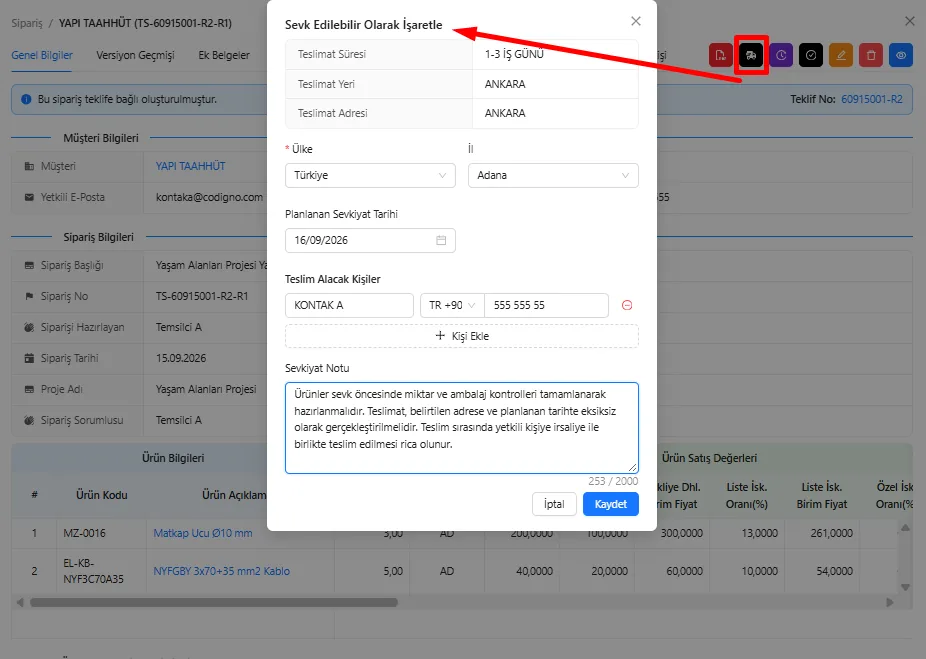Screen dimensions: 926x659
Task: Open the Matkap Ucu Ø10 mm product link
Action: pos(203,533)
